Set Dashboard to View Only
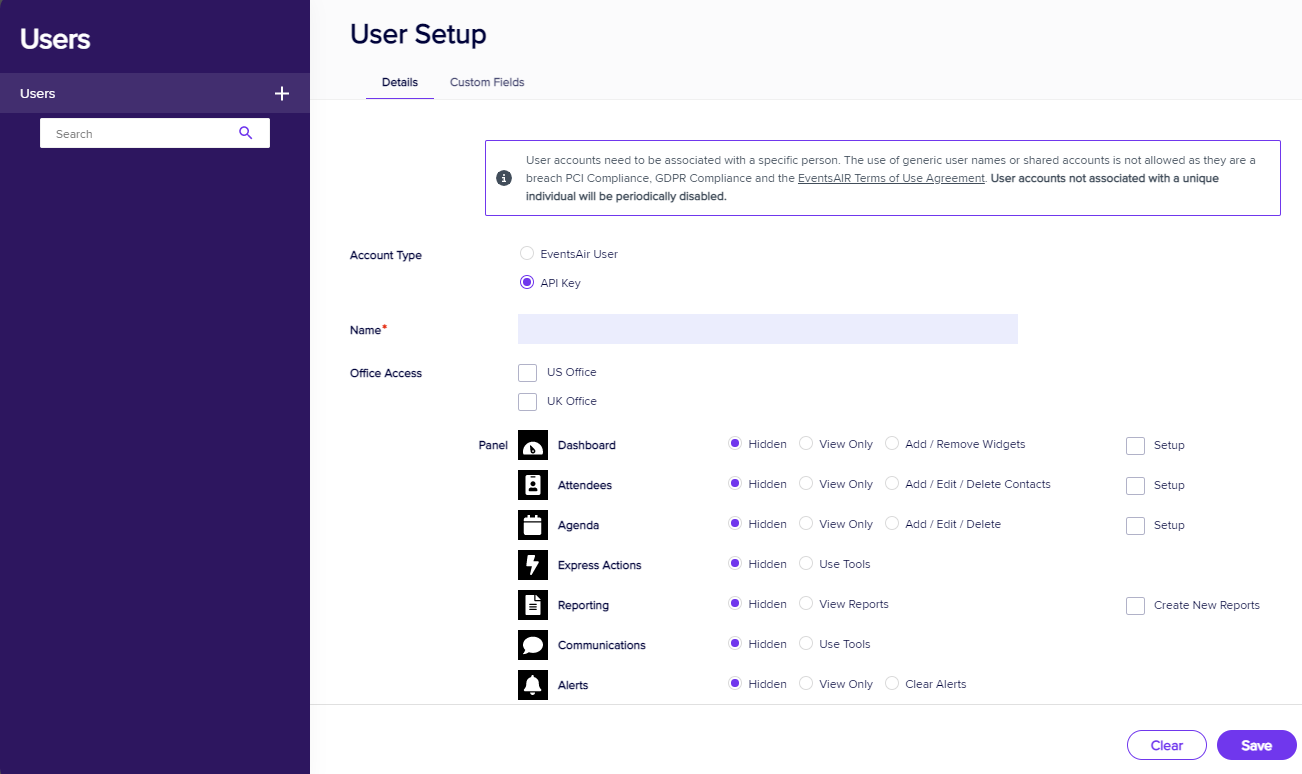The image size is (1302, 774). tap(805, 444)
